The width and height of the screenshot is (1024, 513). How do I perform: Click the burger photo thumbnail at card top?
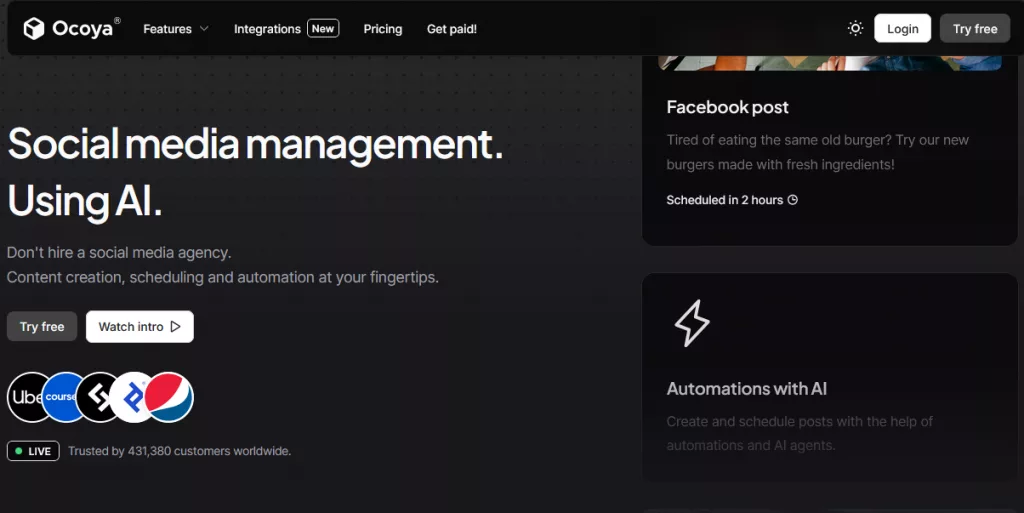pyautogui.click(x=829, y=63)
